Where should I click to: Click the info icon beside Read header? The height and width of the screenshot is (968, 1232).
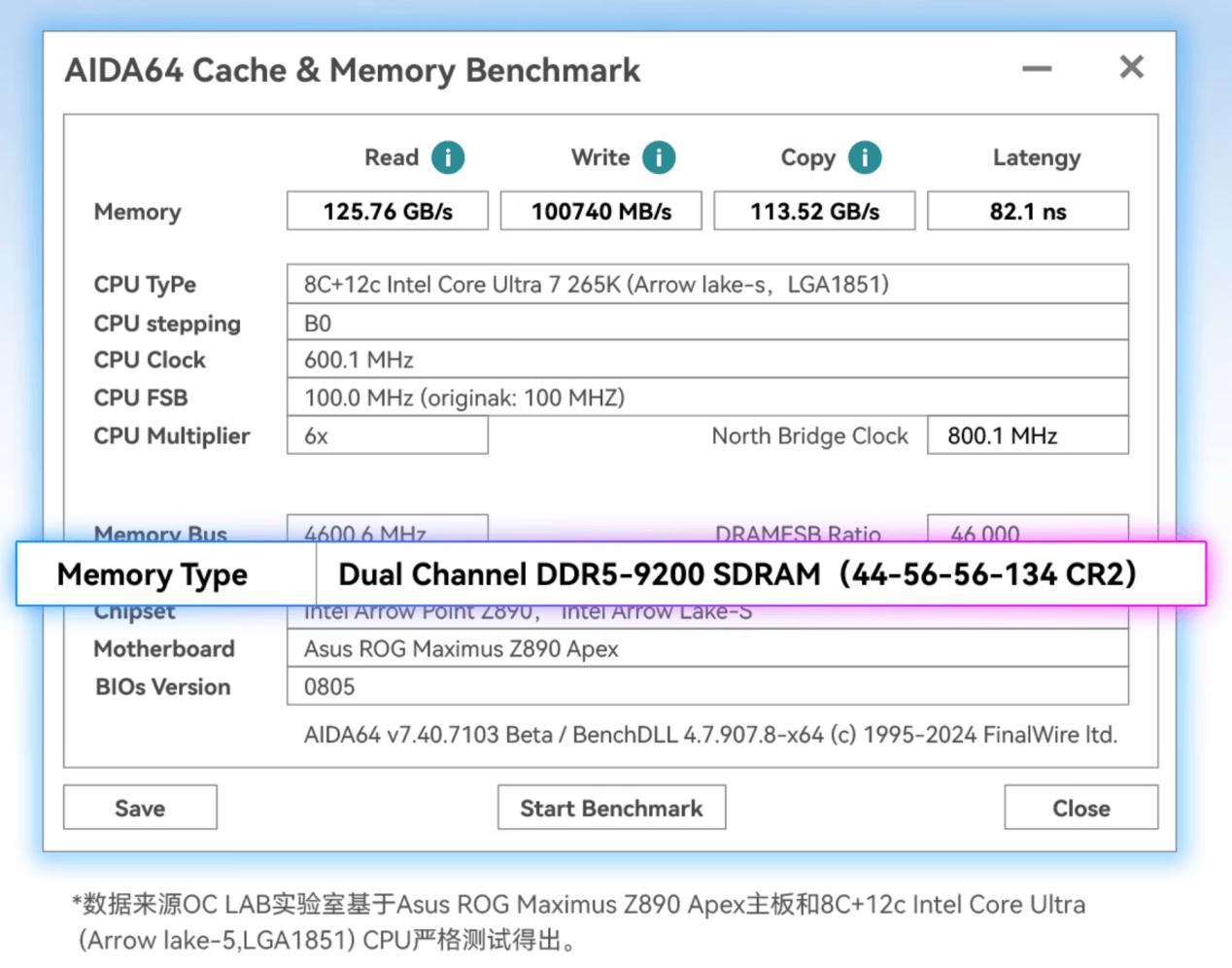point(447,157)
